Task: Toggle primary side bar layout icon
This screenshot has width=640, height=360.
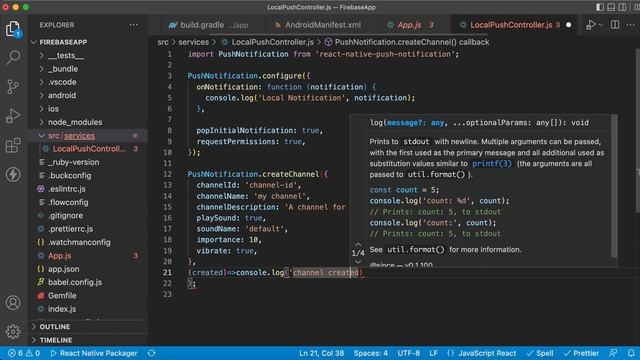Action: click(600, 7)
